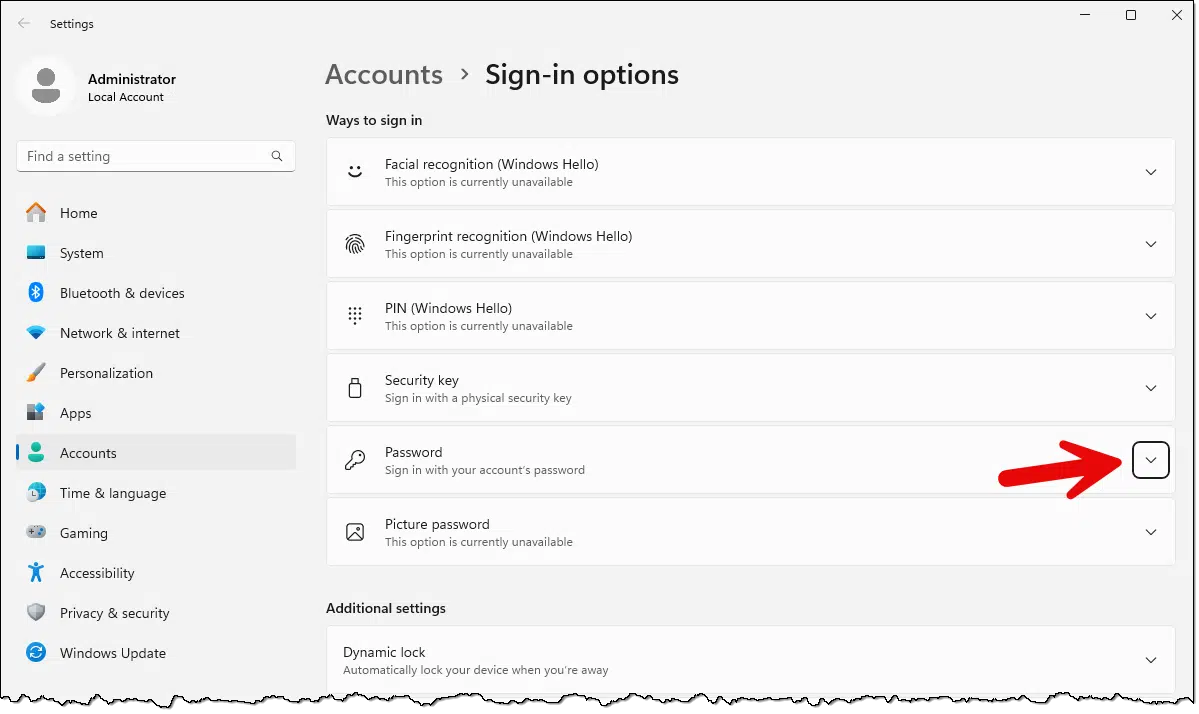This screenshot has height=714, width=1199.
Task: Click the Facial recognition (Windows Hello) title
Action: 492,164
